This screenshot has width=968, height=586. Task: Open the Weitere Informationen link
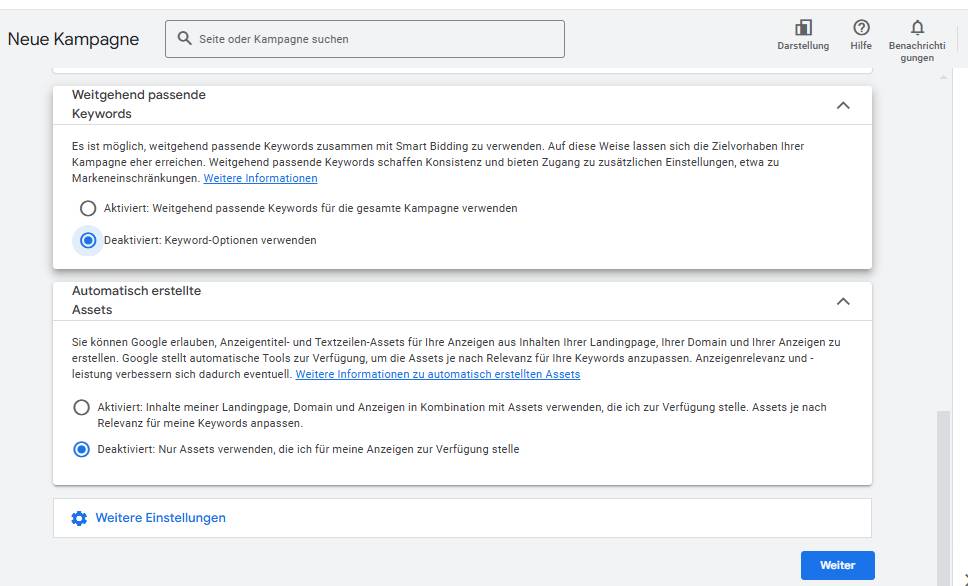[x=261, y=178]
